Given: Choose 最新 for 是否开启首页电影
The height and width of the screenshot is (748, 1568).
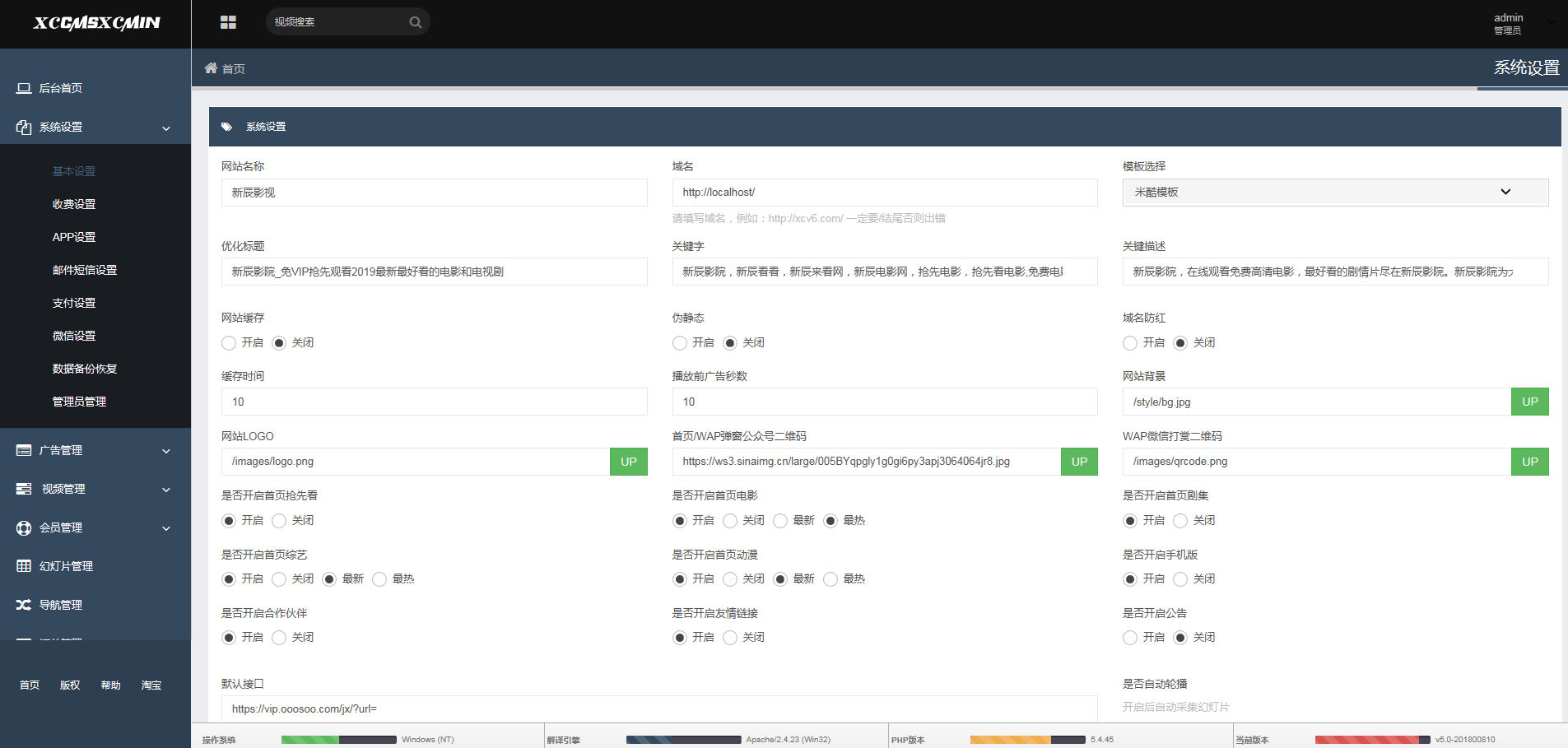Looking at the screenshot, I should click(779, 520).
